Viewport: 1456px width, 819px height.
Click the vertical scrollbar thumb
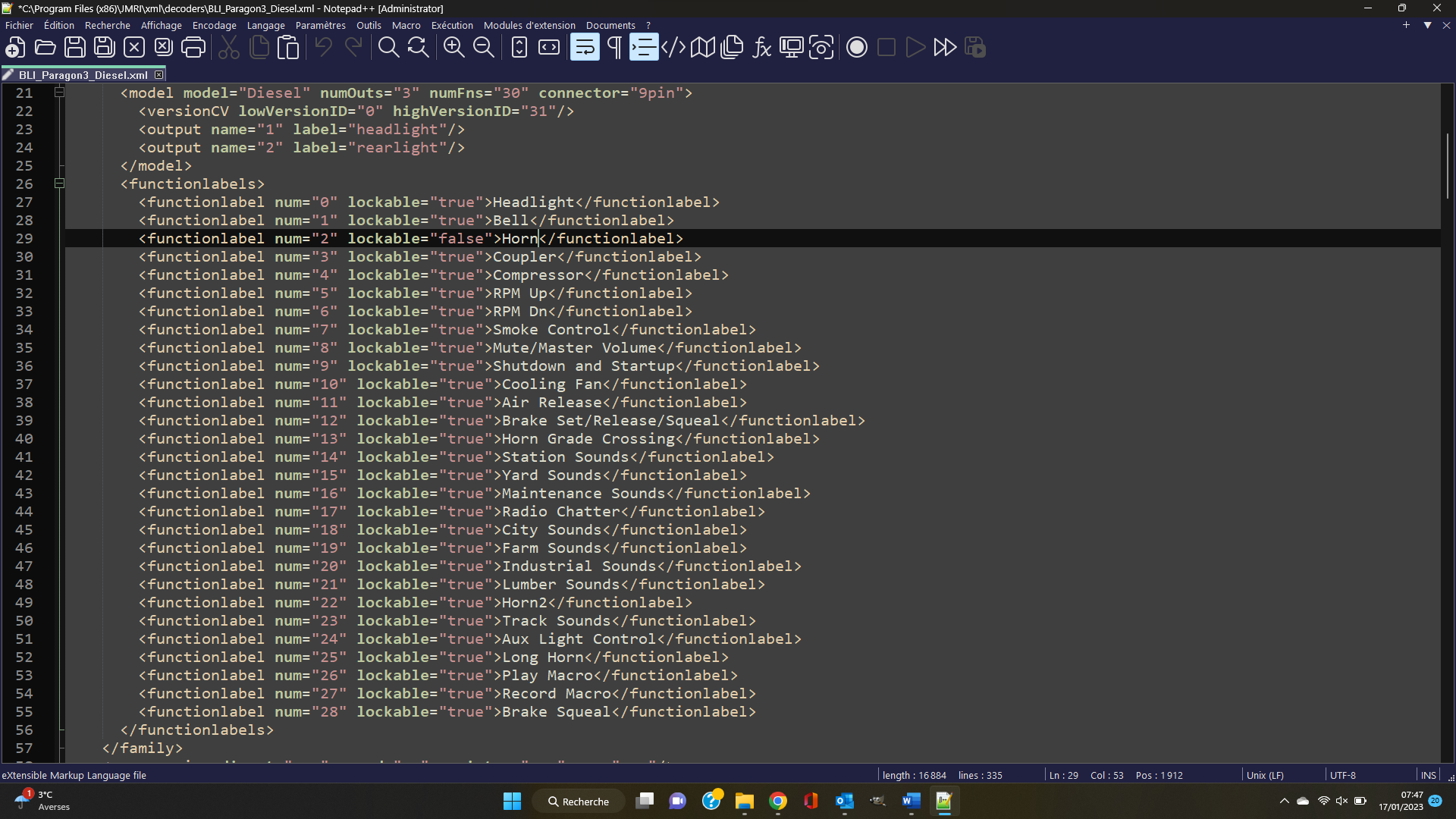click(x=1448, y=165)
